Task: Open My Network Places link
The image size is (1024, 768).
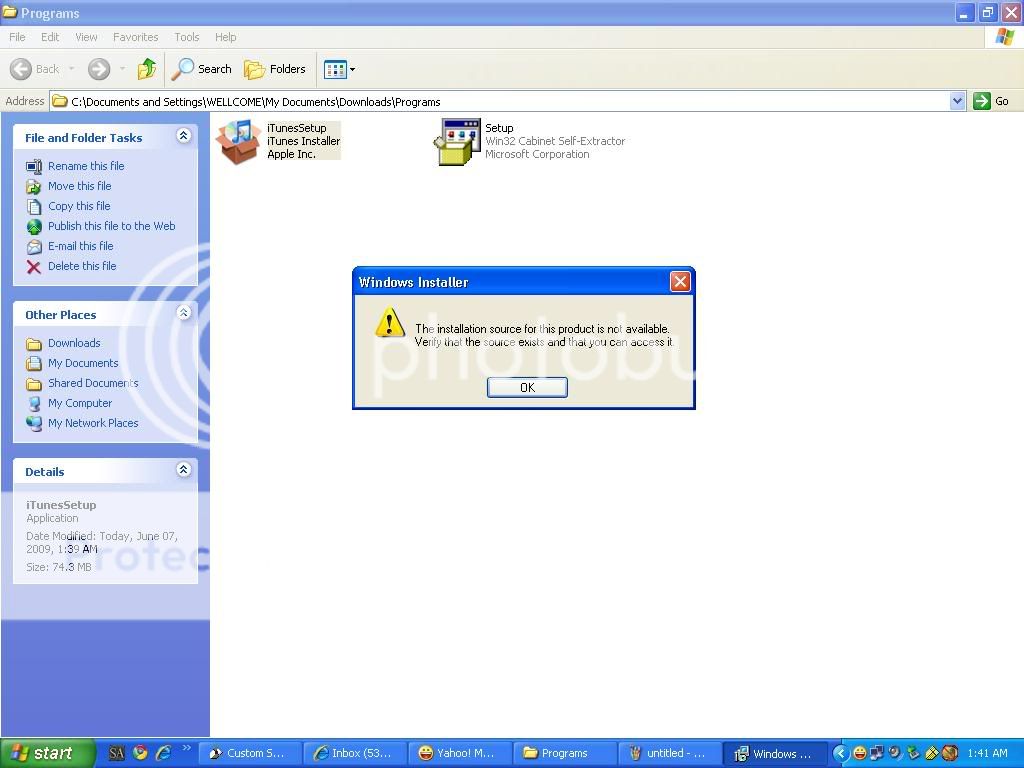Action: tap(93, 423)
